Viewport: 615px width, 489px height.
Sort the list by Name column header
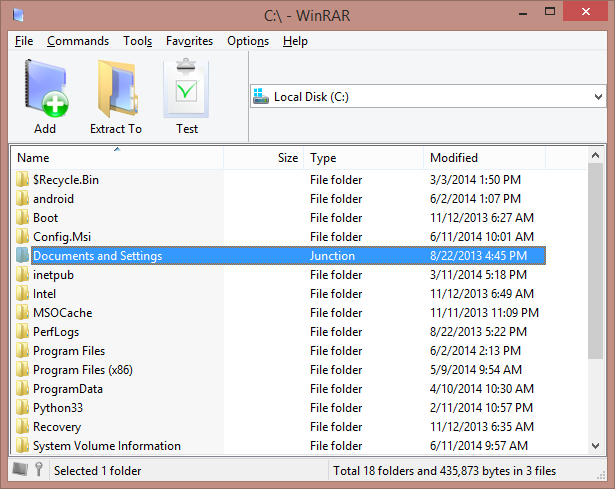click(117, 158)
